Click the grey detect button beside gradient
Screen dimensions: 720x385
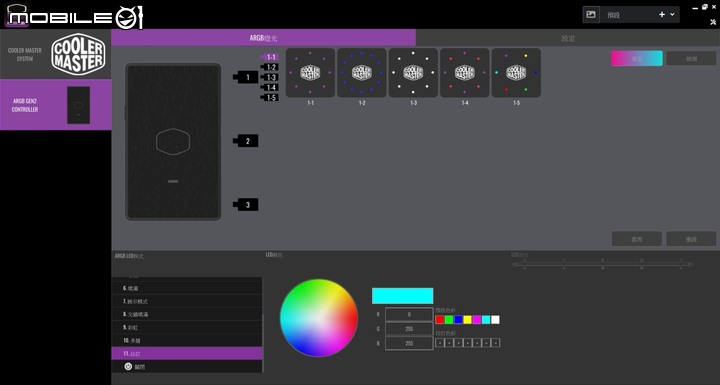[x=691, y=58]
